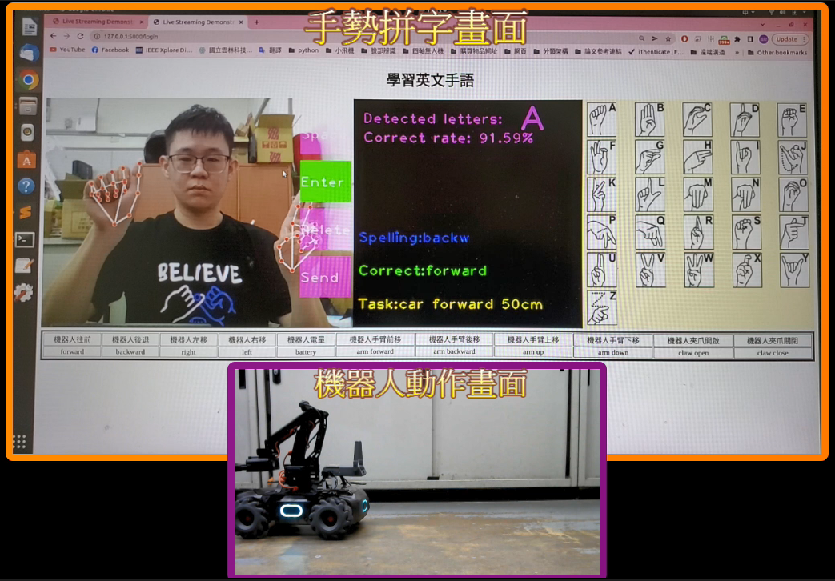835x581 pixels.
Task: Launch Firefox from the Ubuntu dock
Action: tap(28, 50)
